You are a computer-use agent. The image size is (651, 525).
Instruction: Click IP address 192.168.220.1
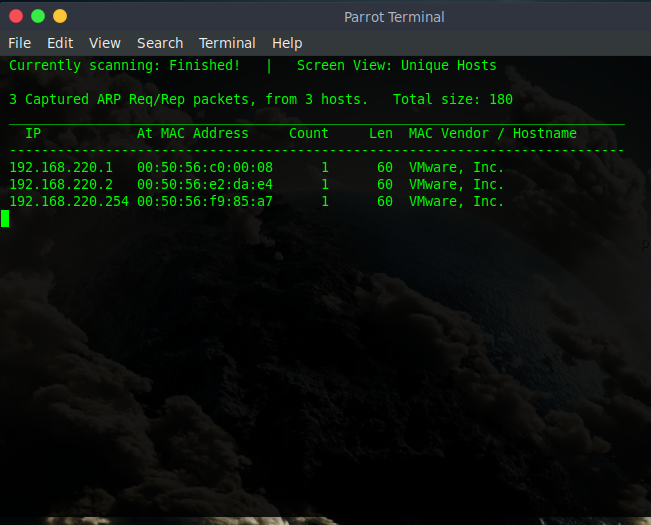pyautogui.click(x=61, y=167)
